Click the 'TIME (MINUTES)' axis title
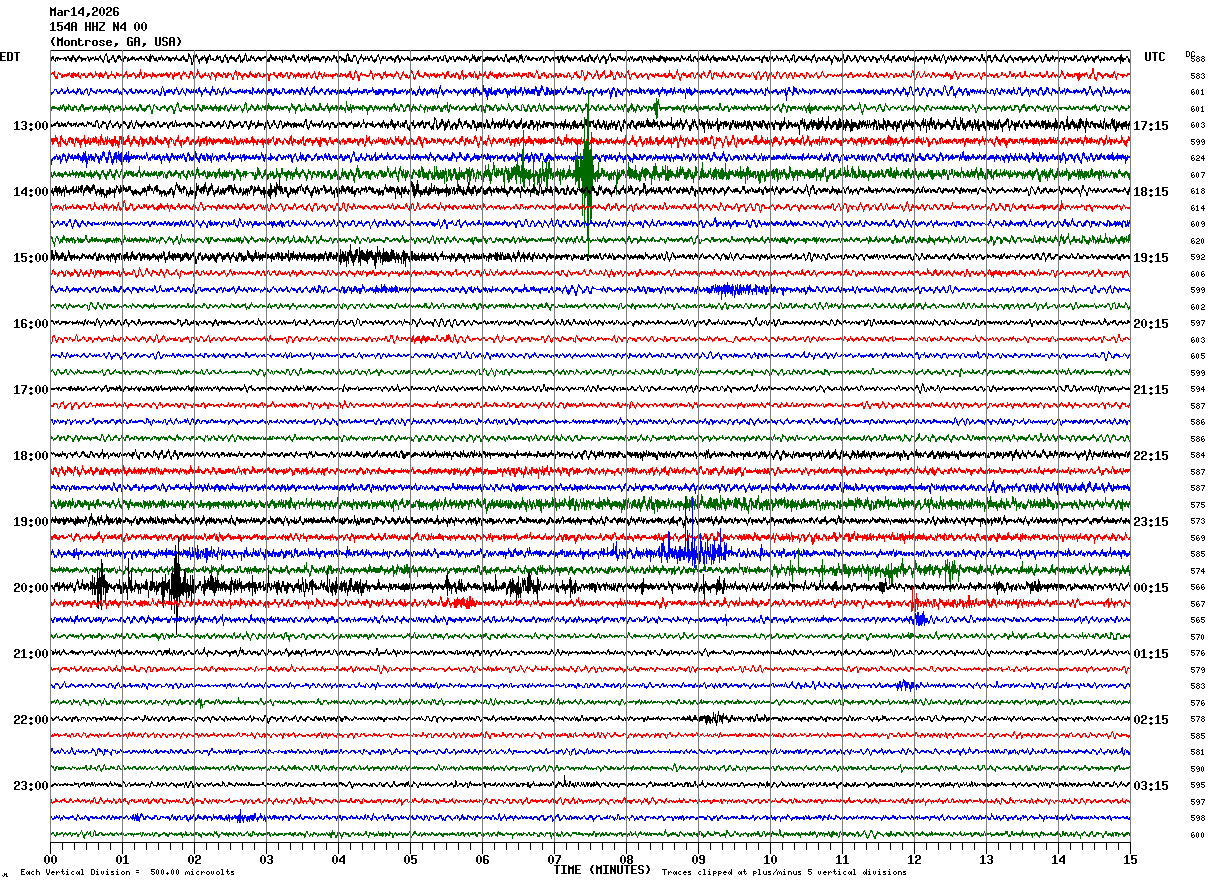The width and height of the screenshot is (1210, 886). [602, 870]
